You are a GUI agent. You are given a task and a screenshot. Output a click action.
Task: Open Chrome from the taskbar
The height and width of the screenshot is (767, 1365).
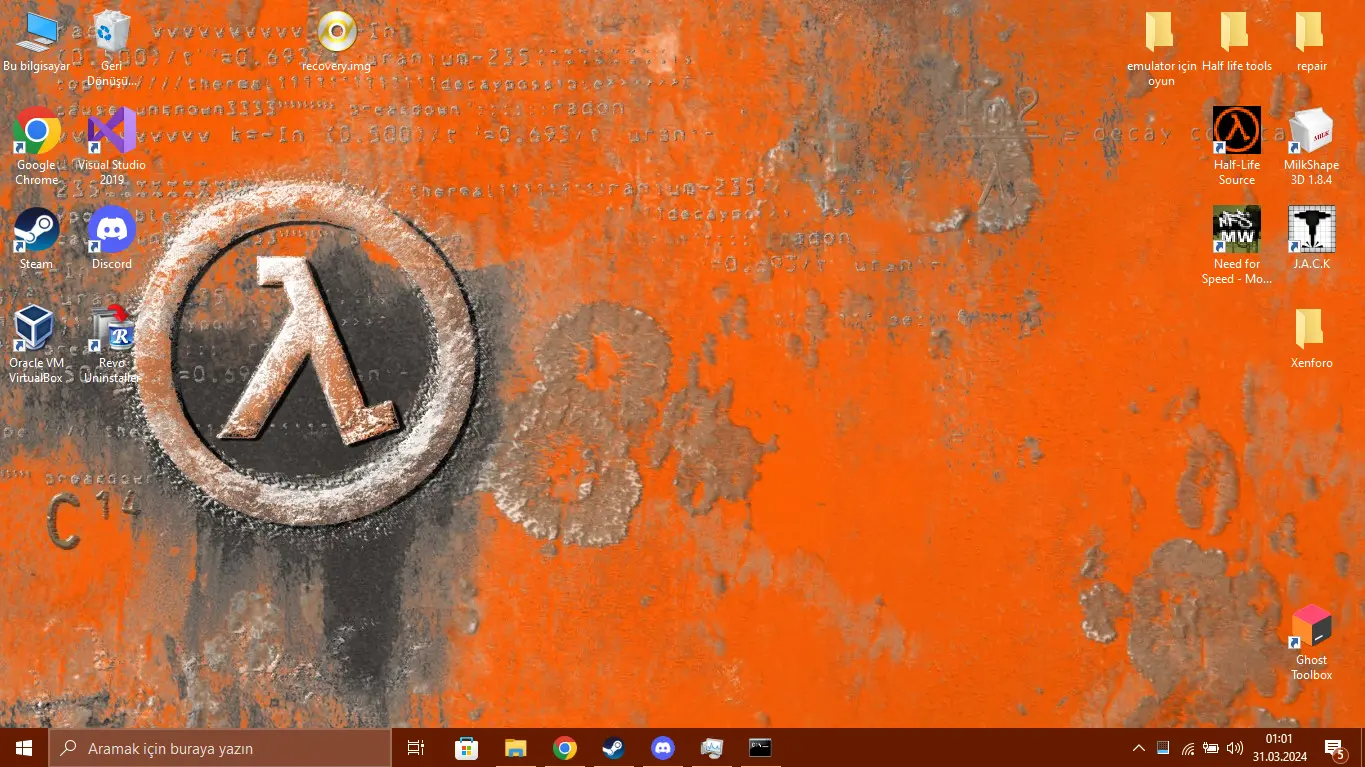pyautogui.click(x=565, y=748)
